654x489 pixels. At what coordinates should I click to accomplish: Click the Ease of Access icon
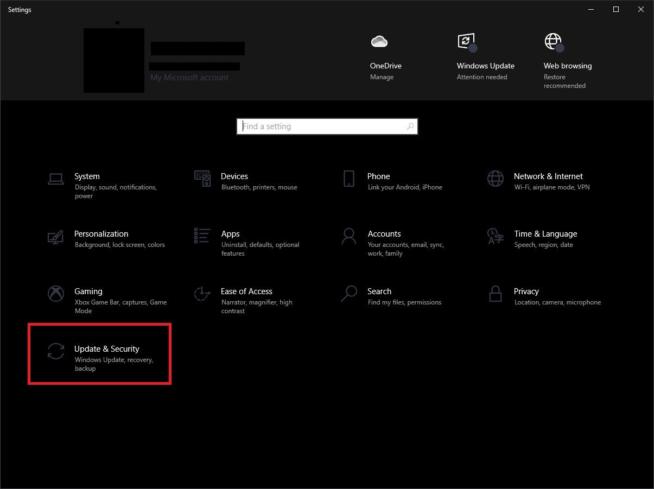pos(202,294)
